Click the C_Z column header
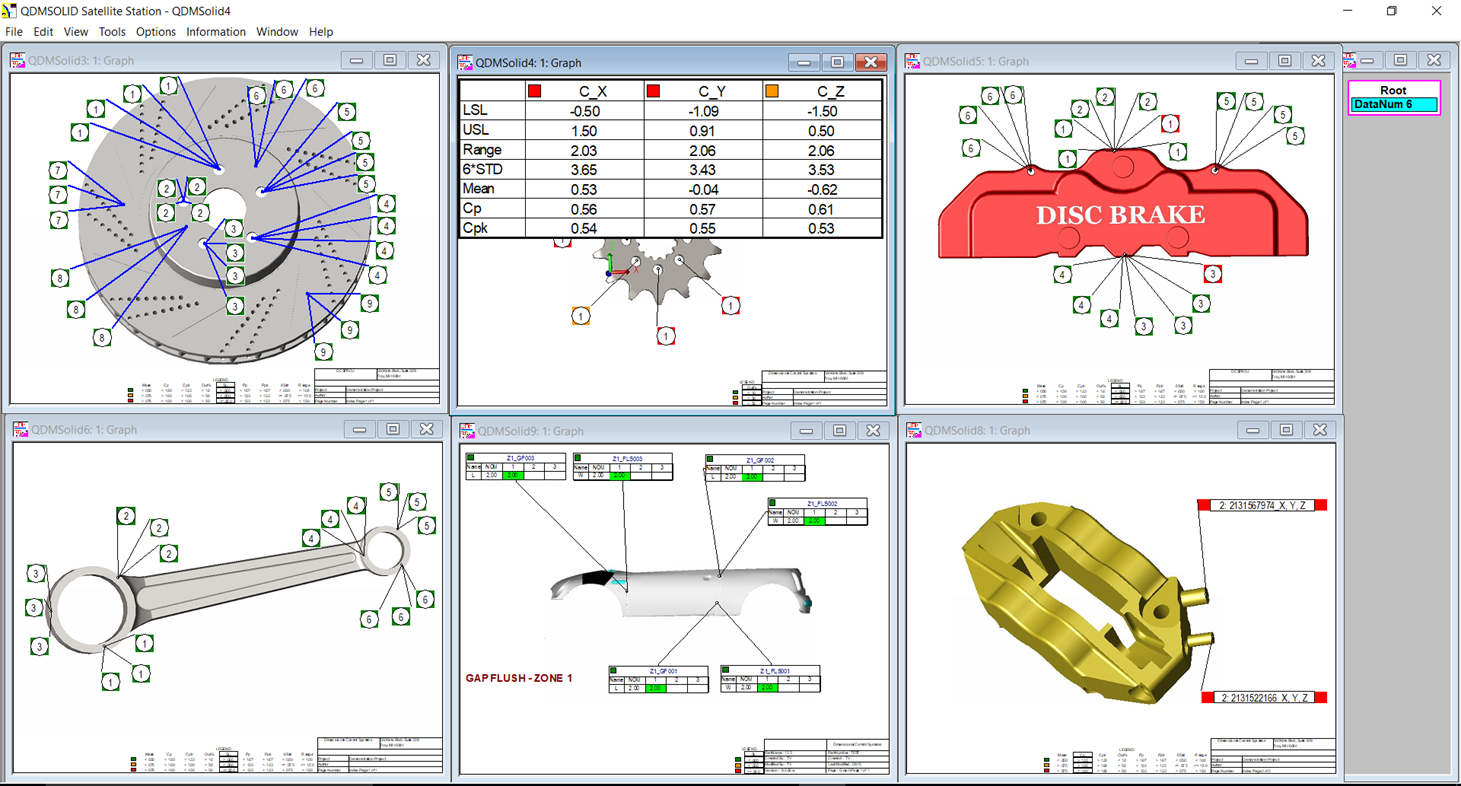1461x786 pixels. [x=830, y=91]
